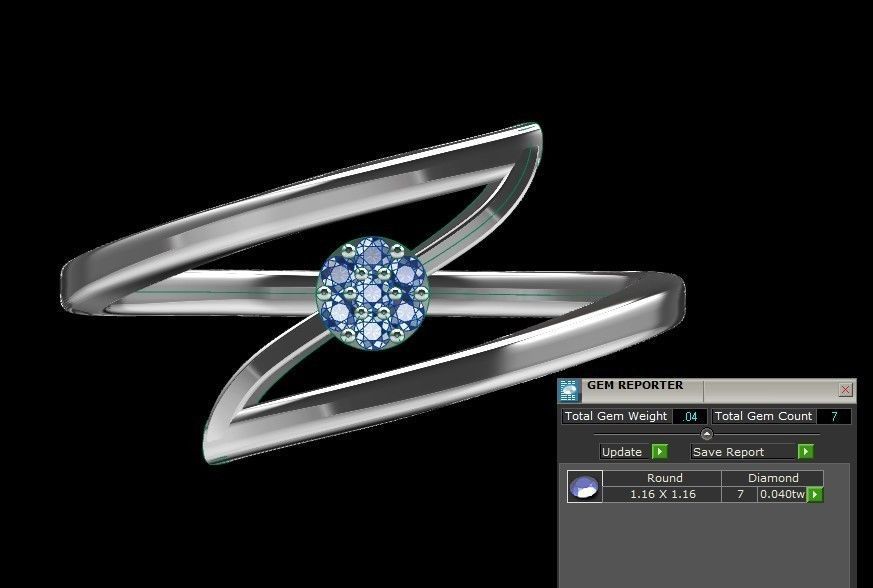Select the Total Gem Count value 7
Screen dimensions: 873x588
[x=834, y=416]
